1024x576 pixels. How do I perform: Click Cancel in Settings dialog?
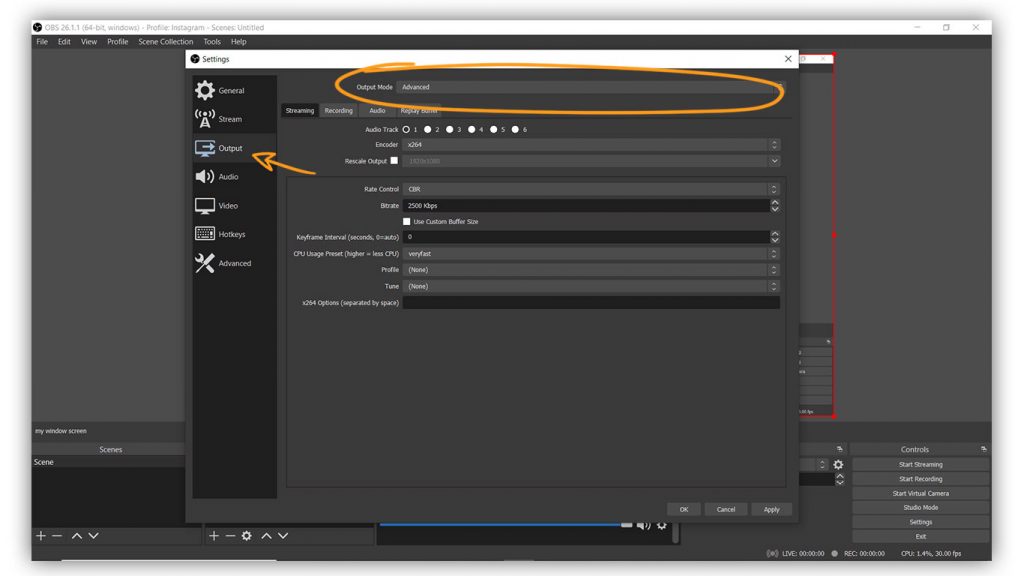pos(726,509)
